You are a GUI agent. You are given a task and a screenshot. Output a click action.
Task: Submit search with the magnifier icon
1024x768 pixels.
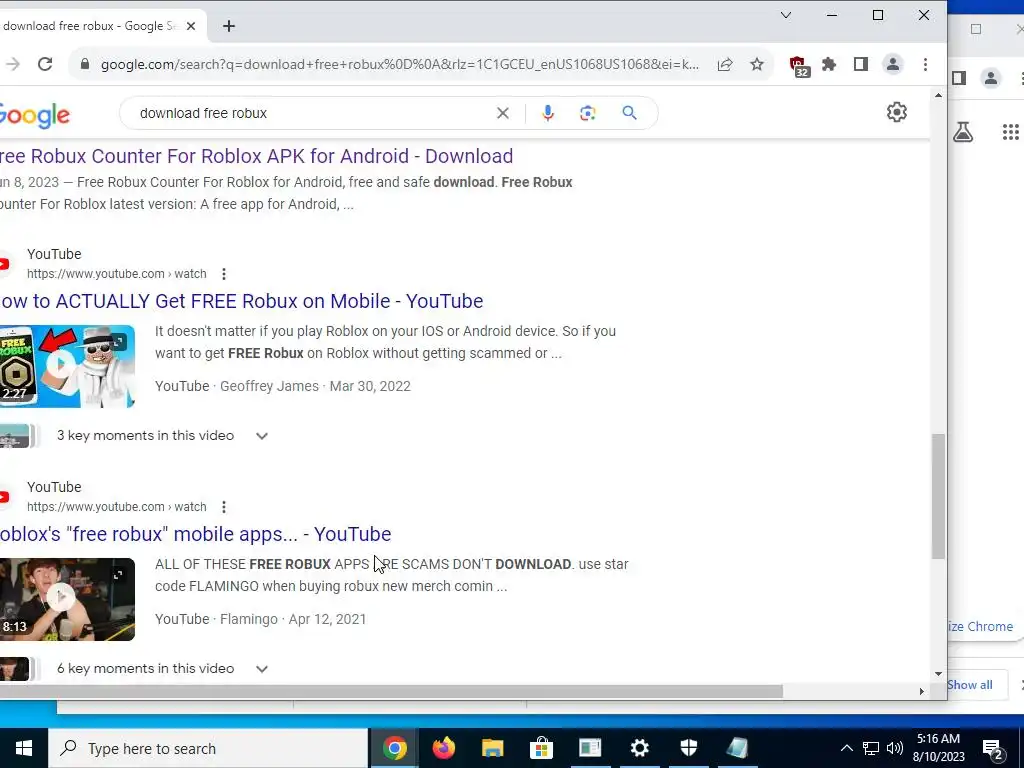(630, 113)
